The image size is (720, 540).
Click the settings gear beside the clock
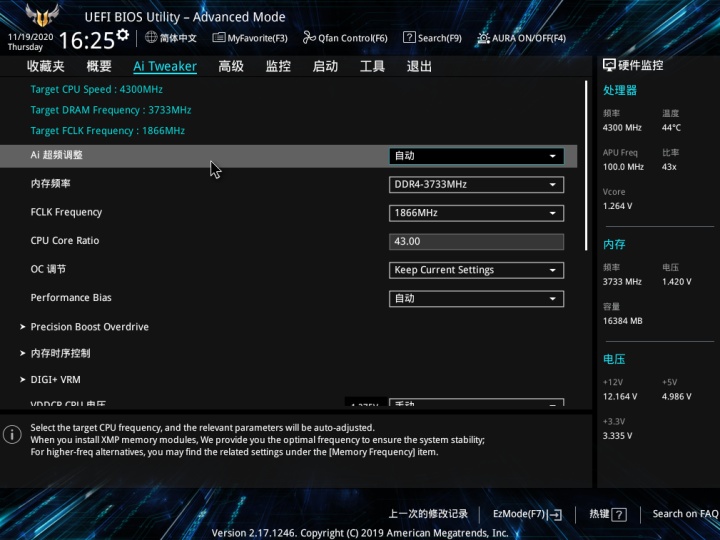[123, 34]
